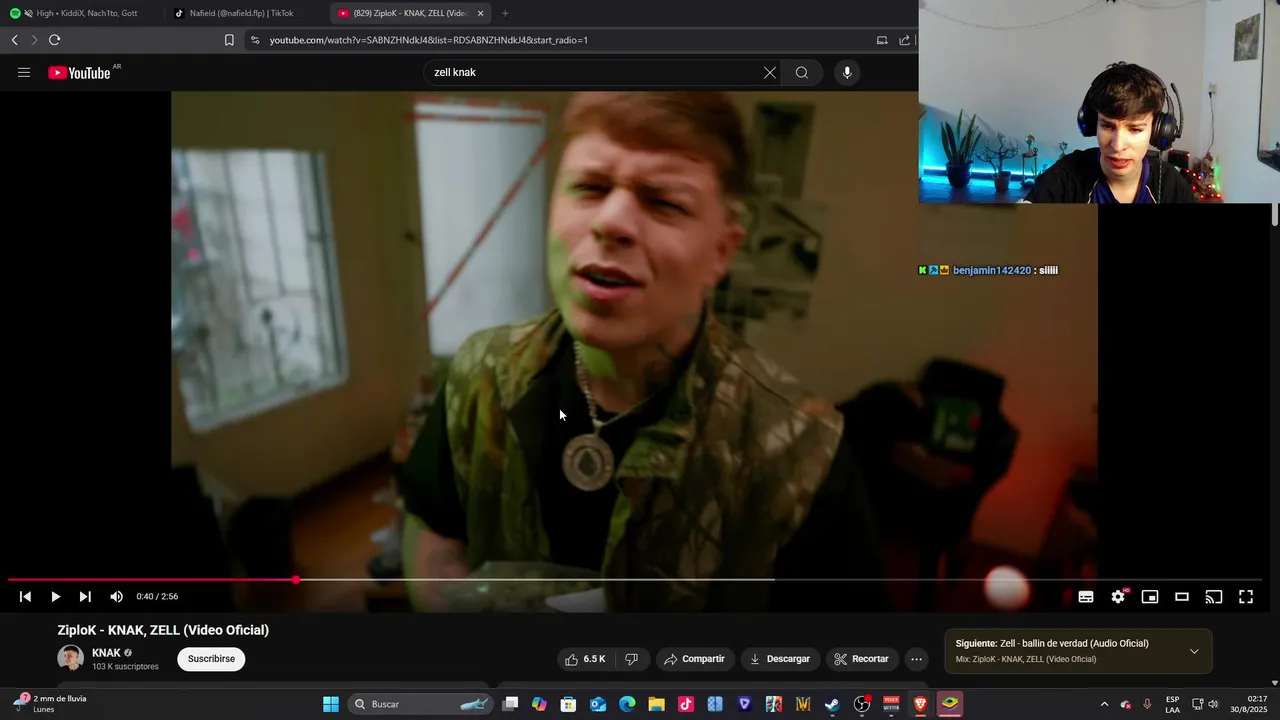Open the KNAK channel name link
Image resolution: width=1280 pixels, height=720 pixels.
(x=106, y=653)
